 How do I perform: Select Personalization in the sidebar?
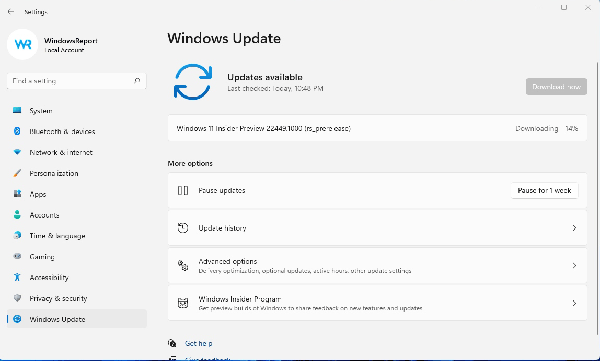(x=77, y=173)
